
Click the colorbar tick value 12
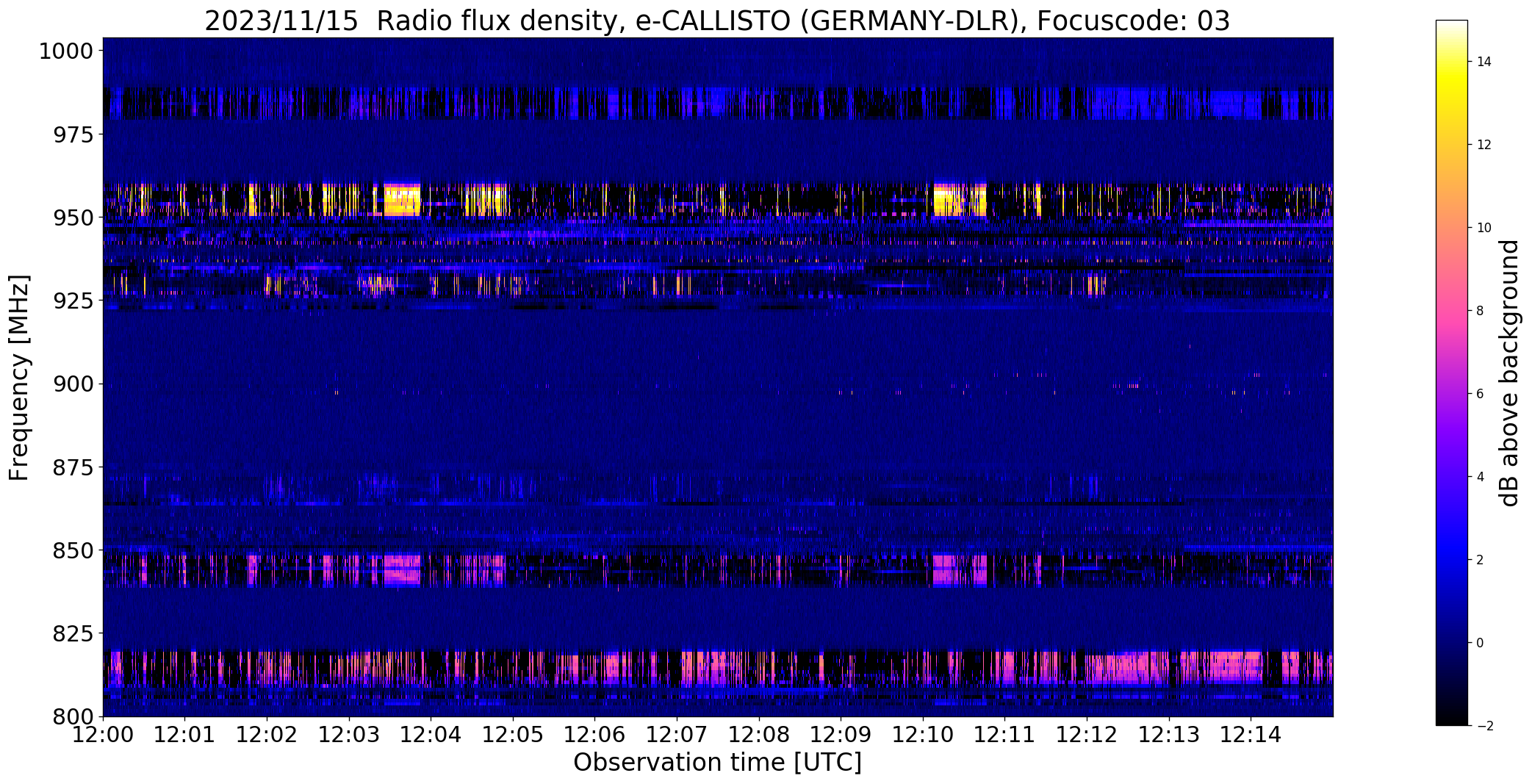tap(1484, 145)
